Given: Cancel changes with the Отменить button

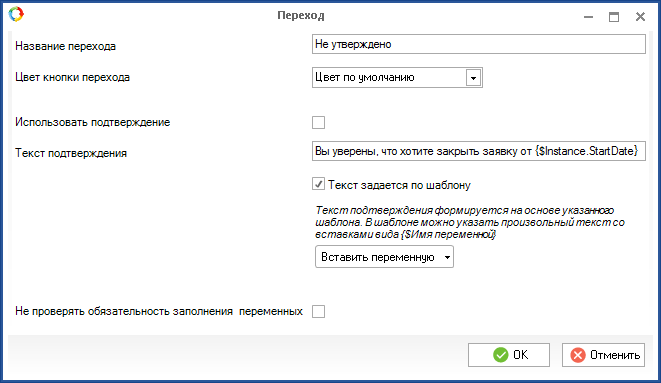Looking at the screenshot, I should [603, 355].
